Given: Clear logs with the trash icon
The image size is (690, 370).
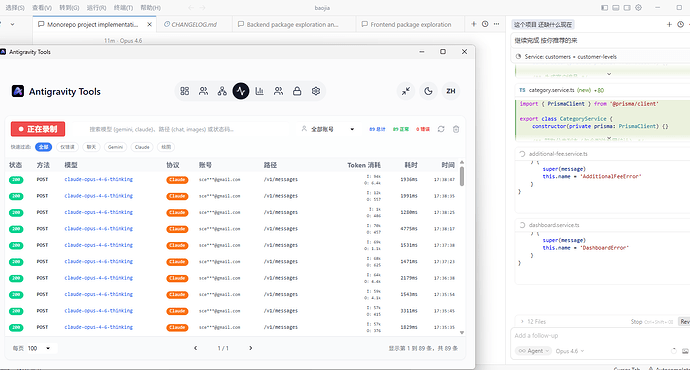Looking at the screenshot, I should [x=456, y=129].
